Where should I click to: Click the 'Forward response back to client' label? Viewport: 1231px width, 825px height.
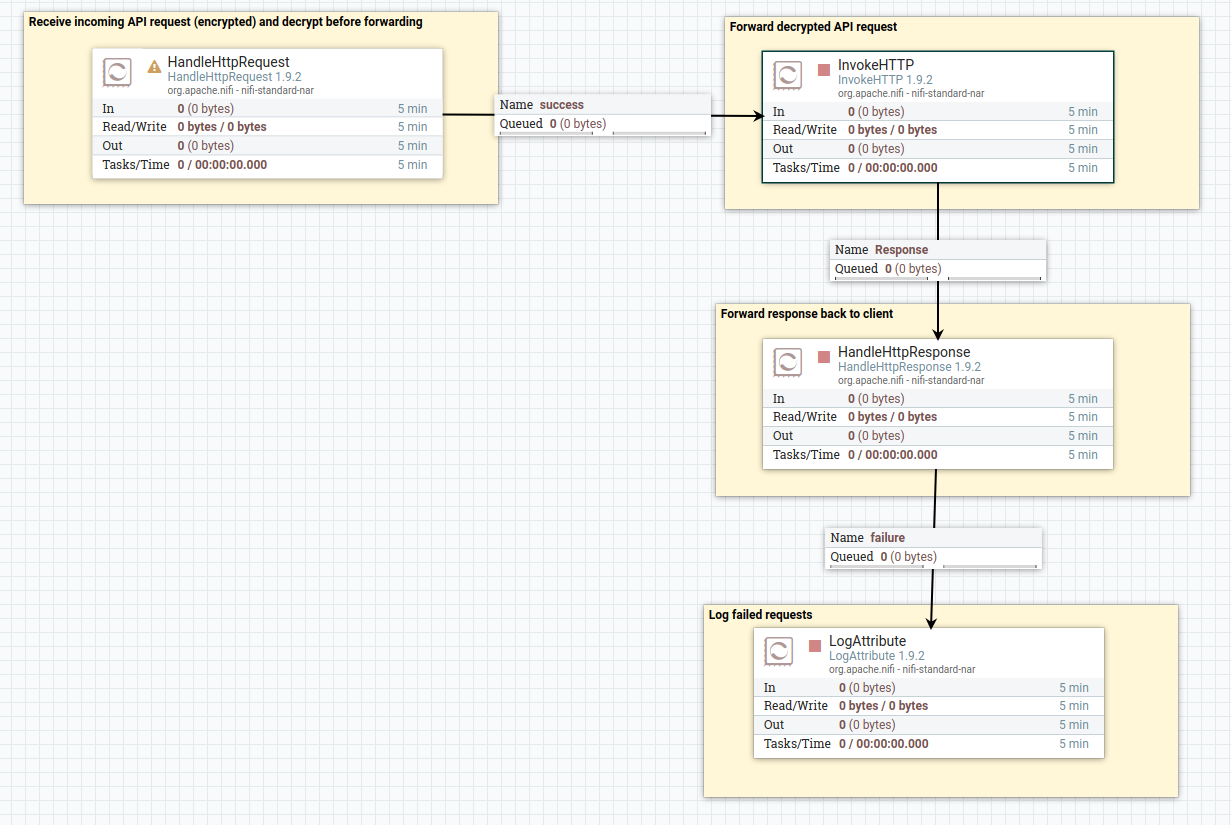click(x=807, y=314)
